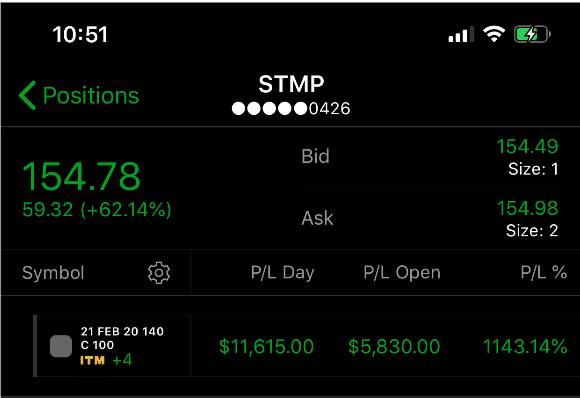The width and height of the screenshot is (580, 398).
Task: Tap the 1143.14% P/L percent value
Action: [525, 347]
